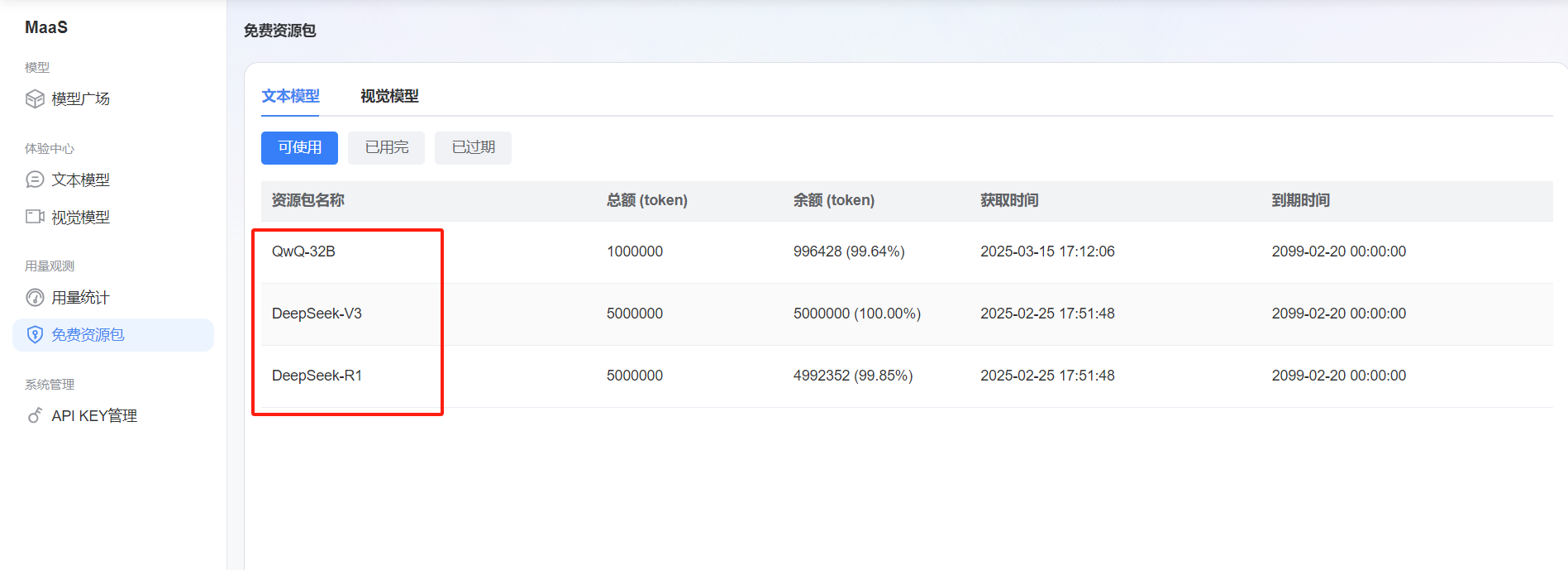Screen dimensions: 1568x570
Task: Click DeepSeek-V3 total 5000000
Action: tap(635, 314)
